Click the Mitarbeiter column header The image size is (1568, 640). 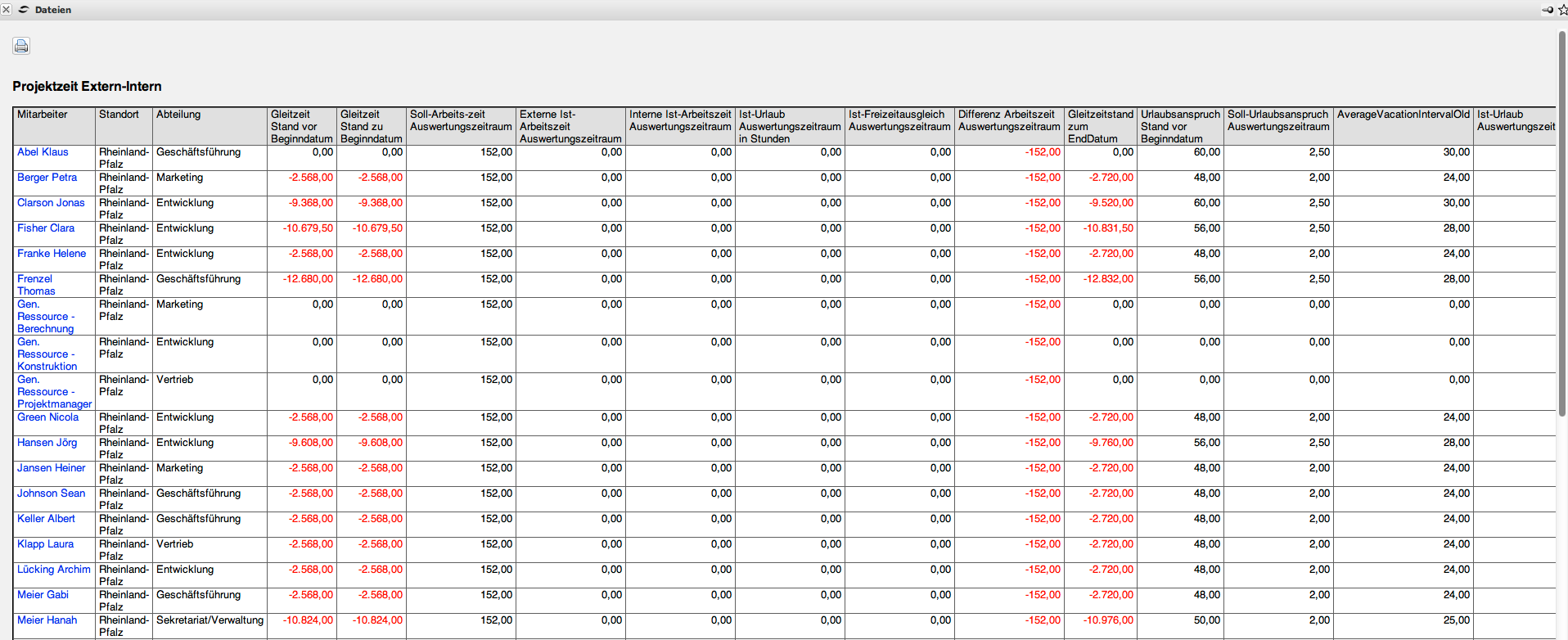click(x=43, y=115)
